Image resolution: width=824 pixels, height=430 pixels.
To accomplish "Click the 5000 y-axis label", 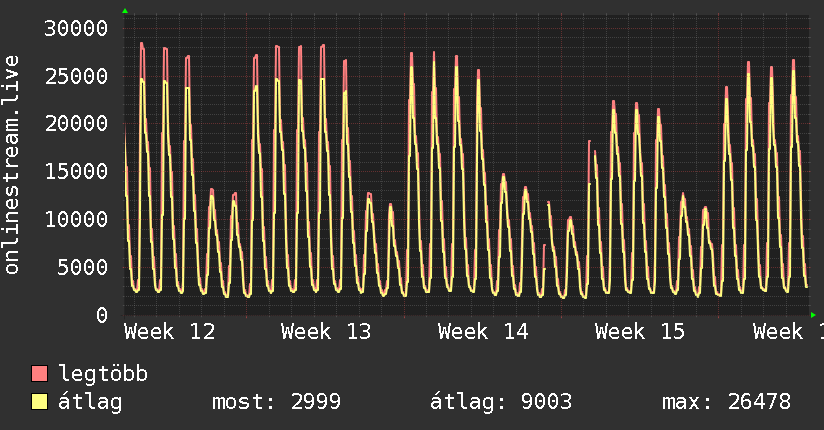I will coord(83,267).
